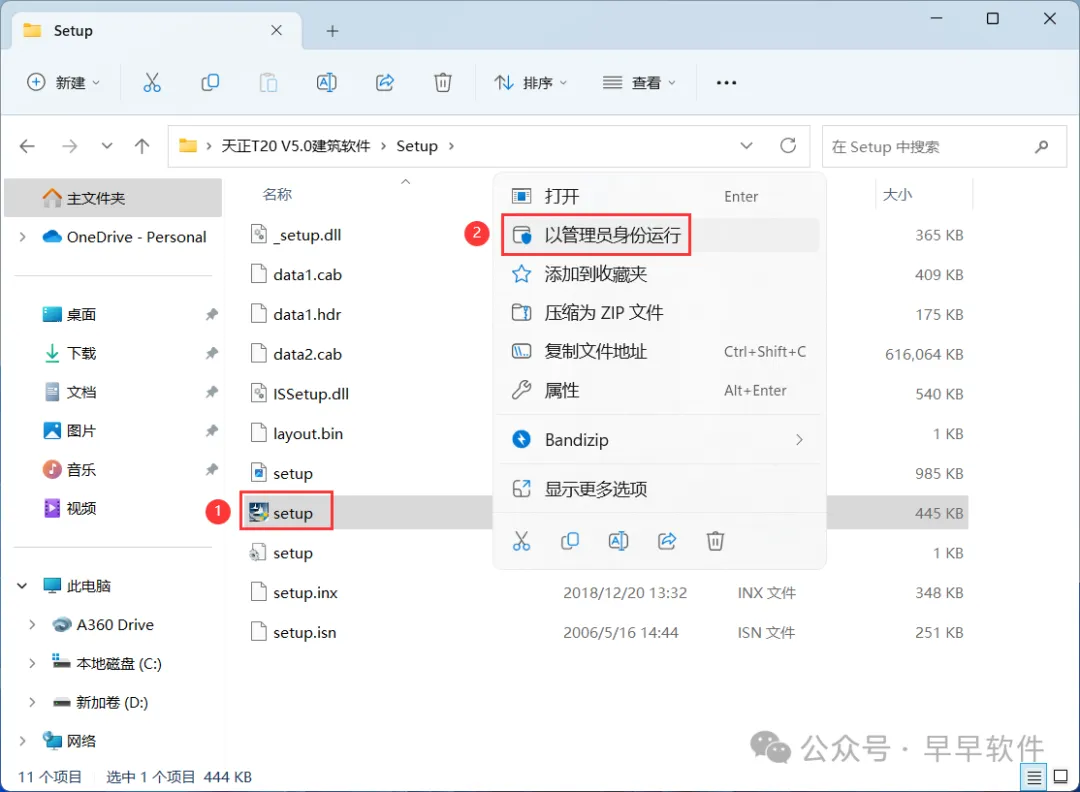
Task: Collapse This PC (此电脑) tree node
Action: tap(22, 585)
